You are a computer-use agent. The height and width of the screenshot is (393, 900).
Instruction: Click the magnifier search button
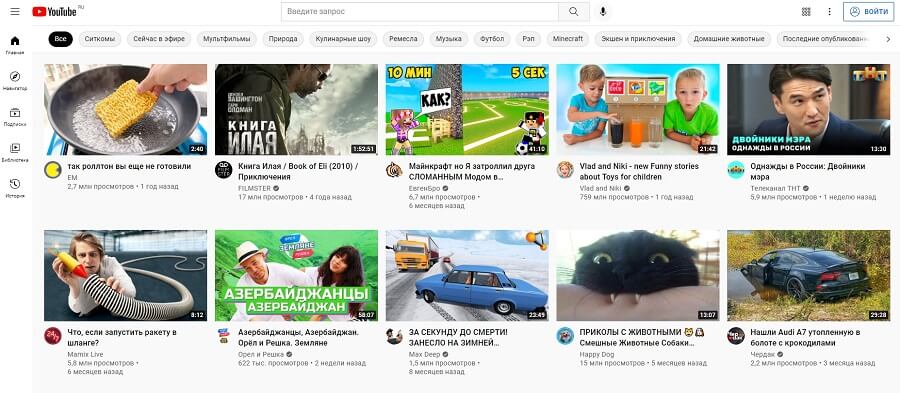pyautogui.click(x=573, y=11)
